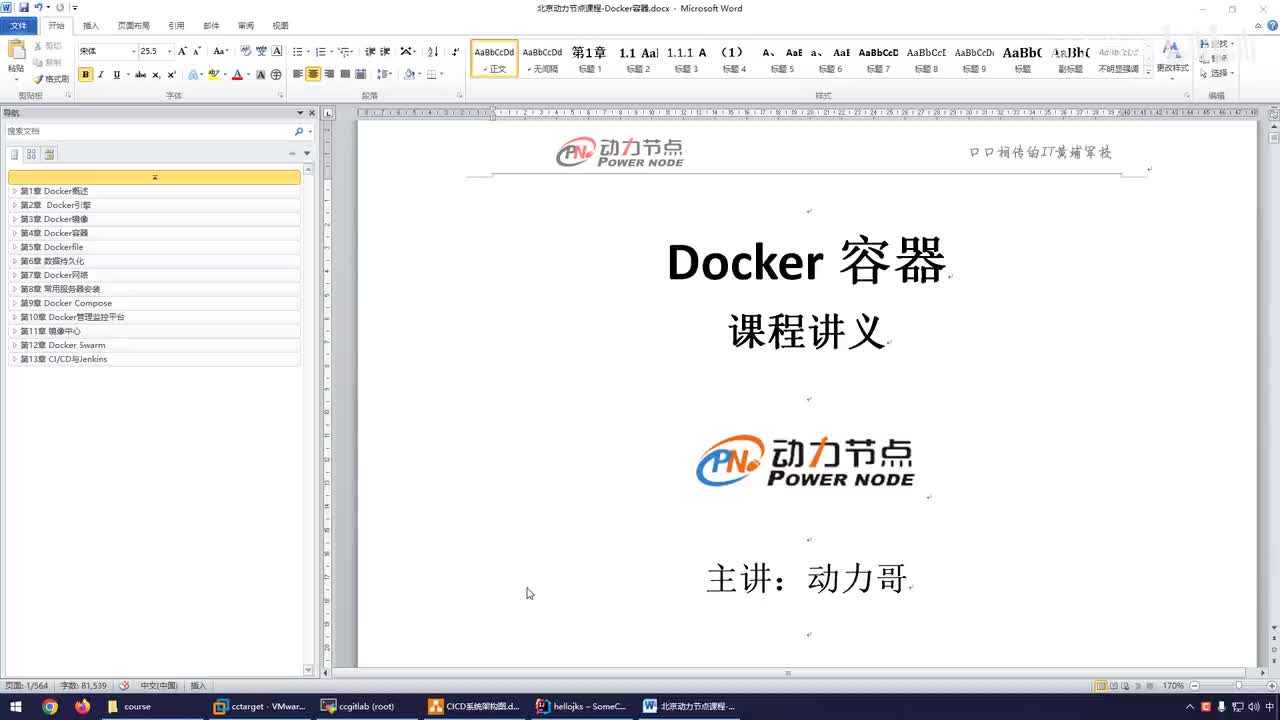Open the 文件 (File) tab
Viewport: 1280px width, 720px height.
pos(19,25)
